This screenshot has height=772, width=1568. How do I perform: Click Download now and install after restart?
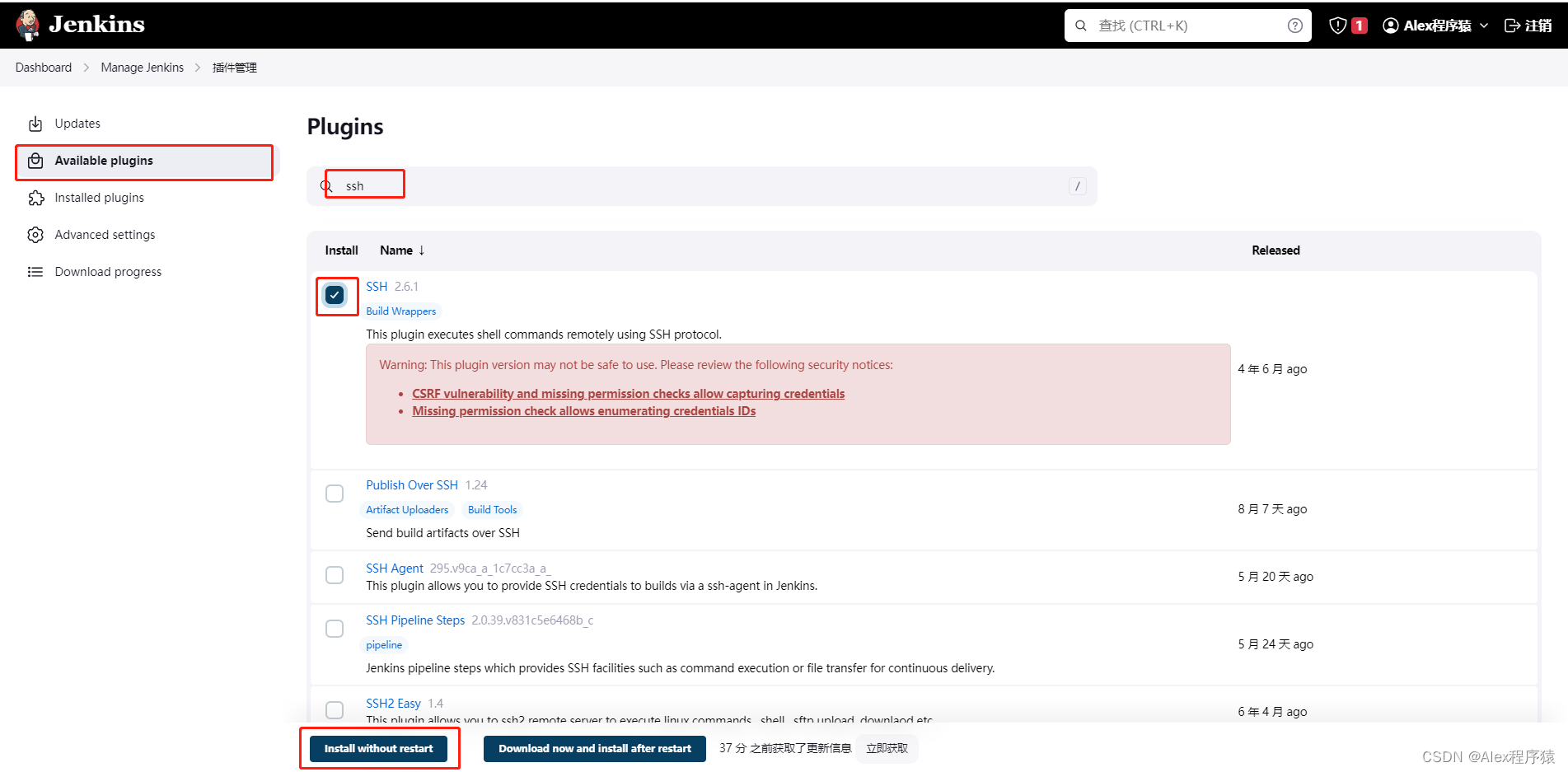pos(595,749)
